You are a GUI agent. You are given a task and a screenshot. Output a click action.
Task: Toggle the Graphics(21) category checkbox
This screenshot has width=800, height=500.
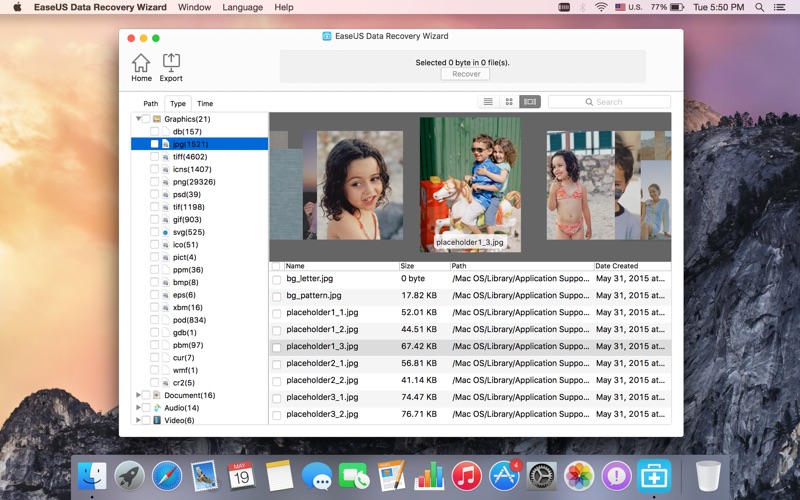pos(146,119)
